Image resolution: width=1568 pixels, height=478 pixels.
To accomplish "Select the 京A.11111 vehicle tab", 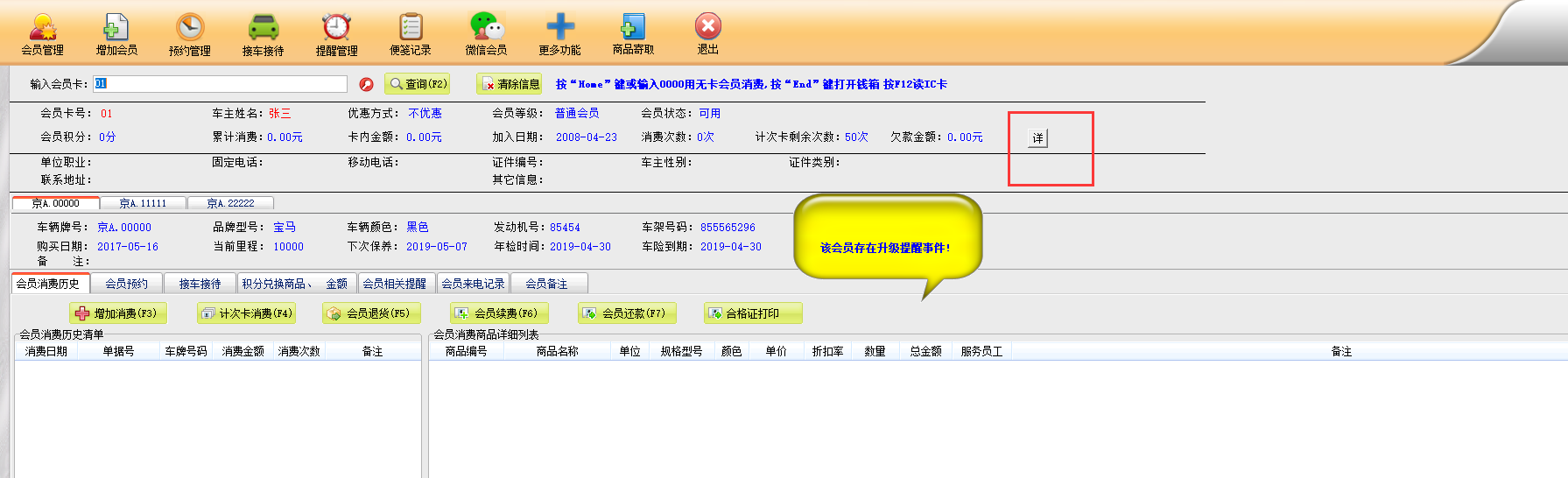I will 143,203.
